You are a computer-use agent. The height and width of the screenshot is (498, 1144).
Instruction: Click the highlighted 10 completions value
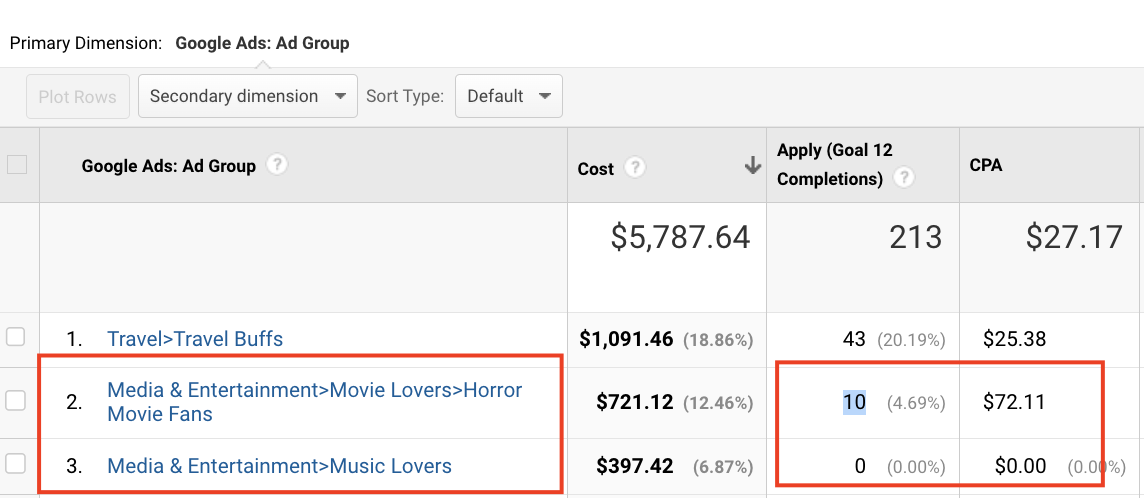click(x=853, y=402)
